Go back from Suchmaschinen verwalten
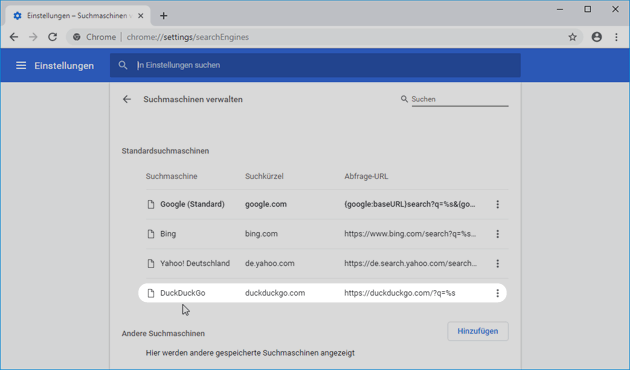 (x=127, y=99)
